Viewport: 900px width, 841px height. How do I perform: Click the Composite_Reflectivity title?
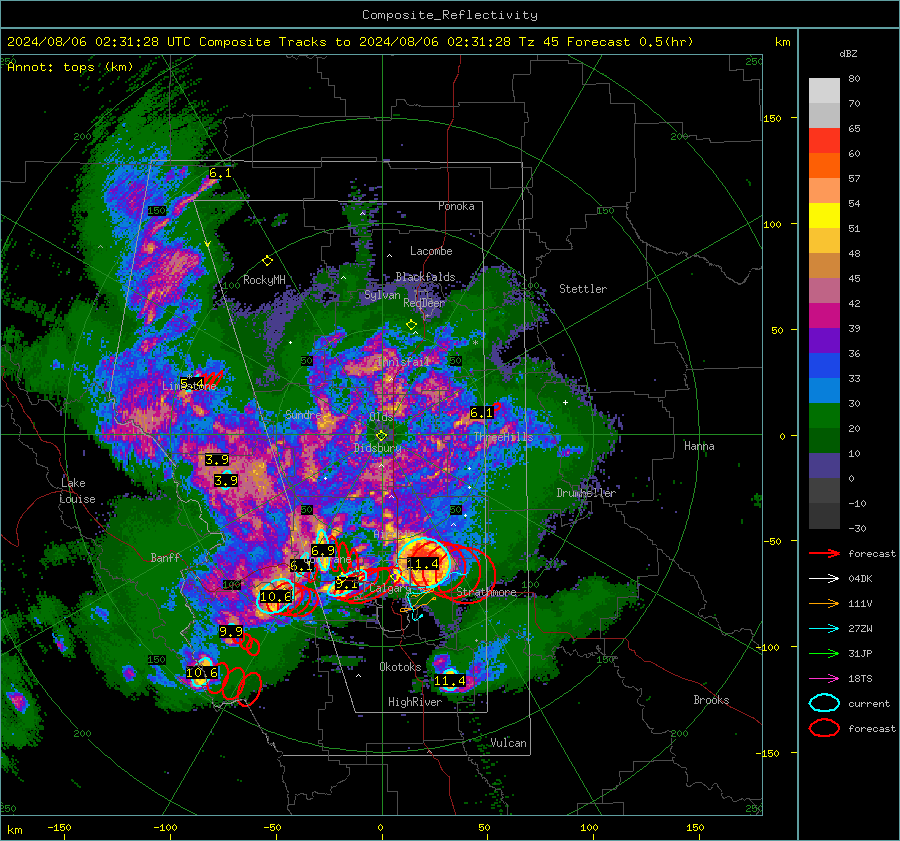[449, 15]
